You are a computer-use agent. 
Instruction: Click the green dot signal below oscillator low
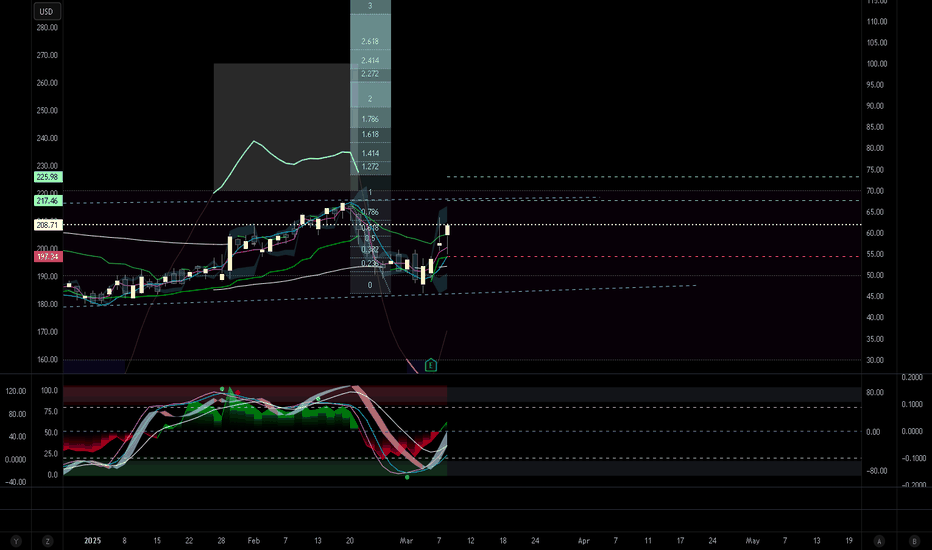[407, 477]
